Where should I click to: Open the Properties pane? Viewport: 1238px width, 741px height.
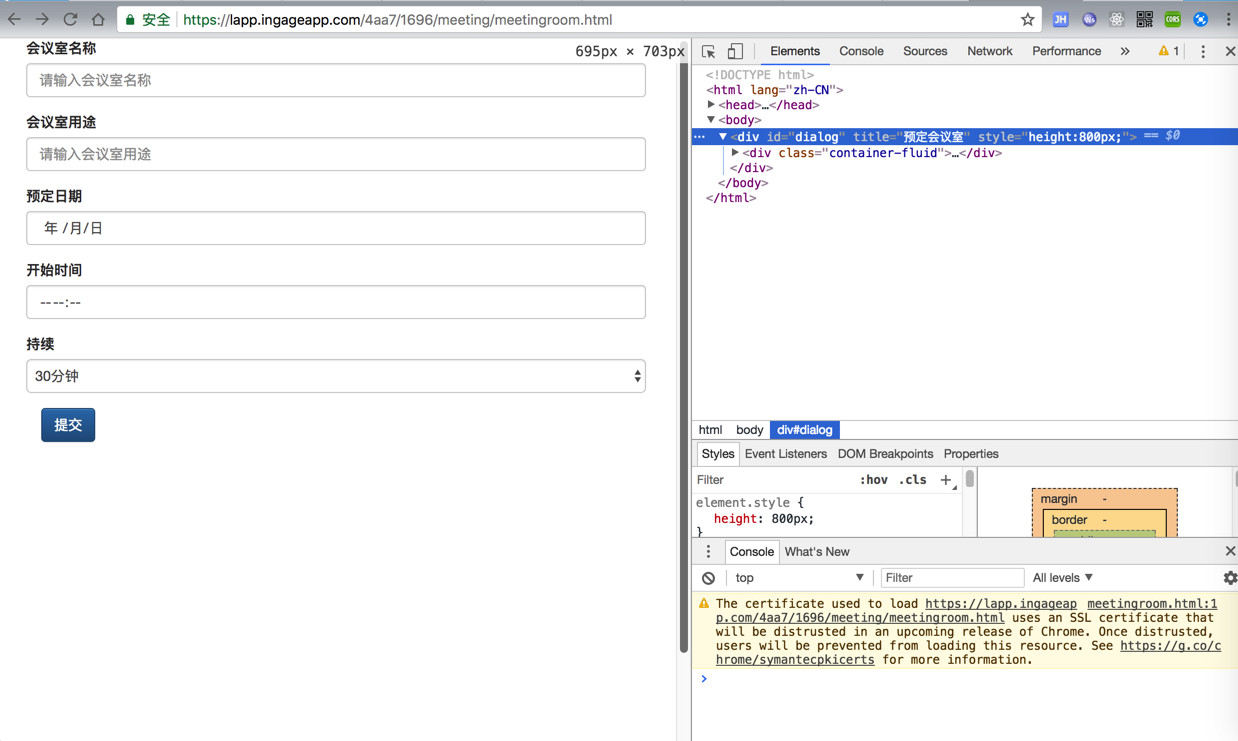coord(971,454)
